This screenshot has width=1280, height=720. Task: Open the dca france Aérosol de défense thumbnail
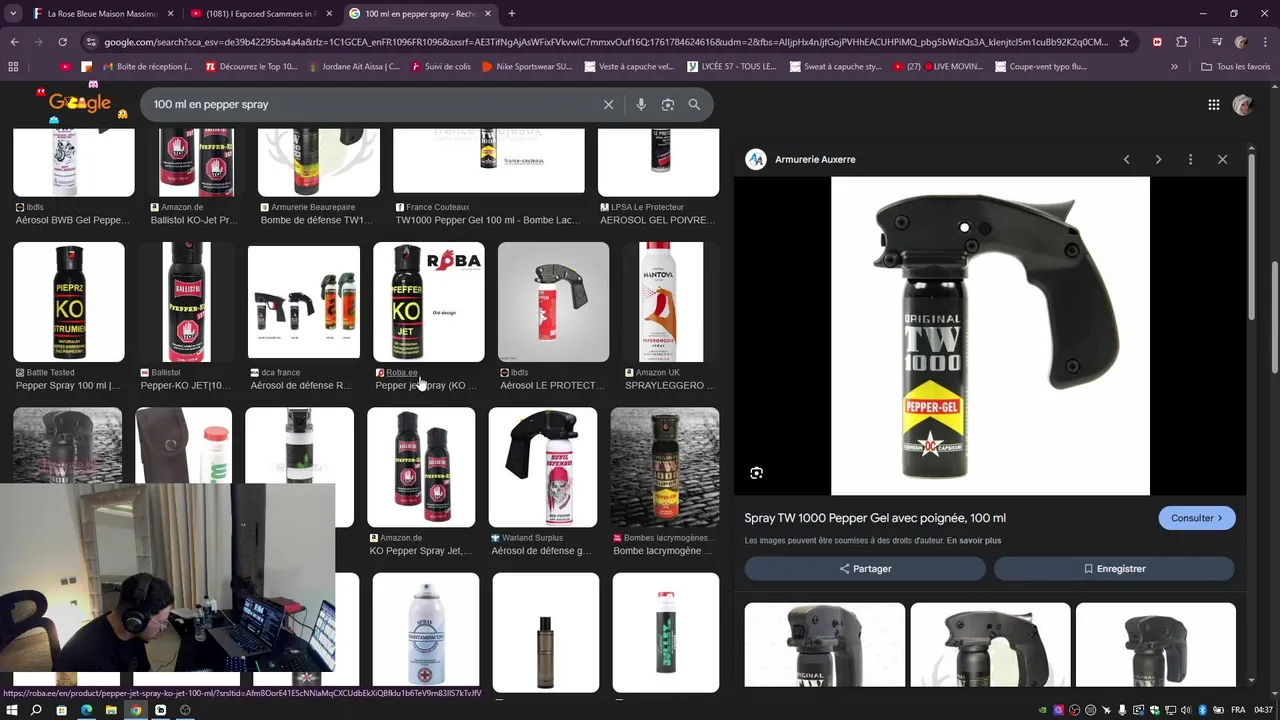[x=304, y=302]
